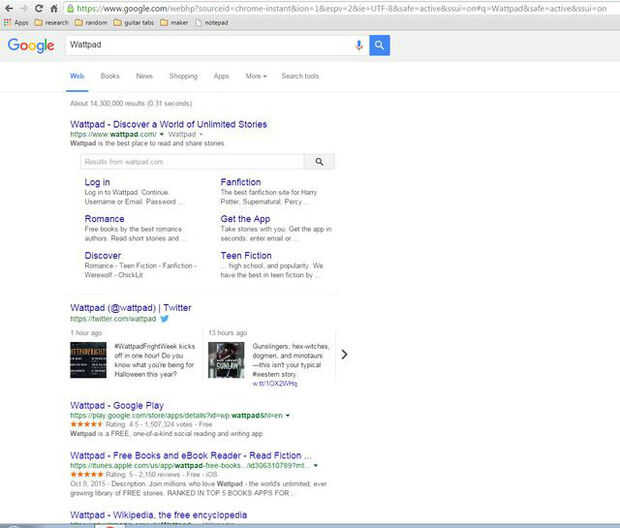The image size is (620, 528).
Task: Switch to the Shopping tab
Action: [183, 76]
